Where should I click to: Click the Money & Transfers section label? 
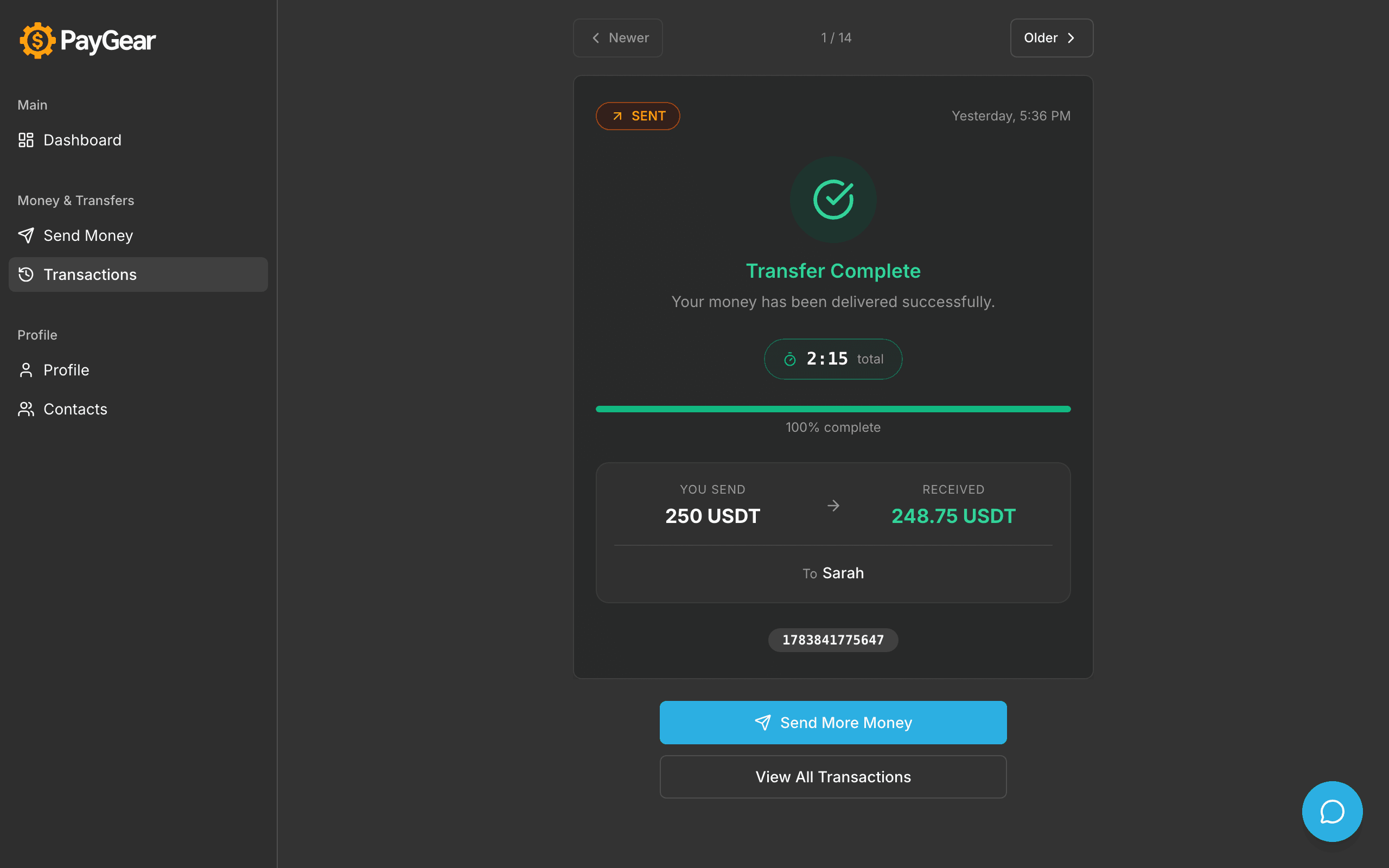click(76, 200)
